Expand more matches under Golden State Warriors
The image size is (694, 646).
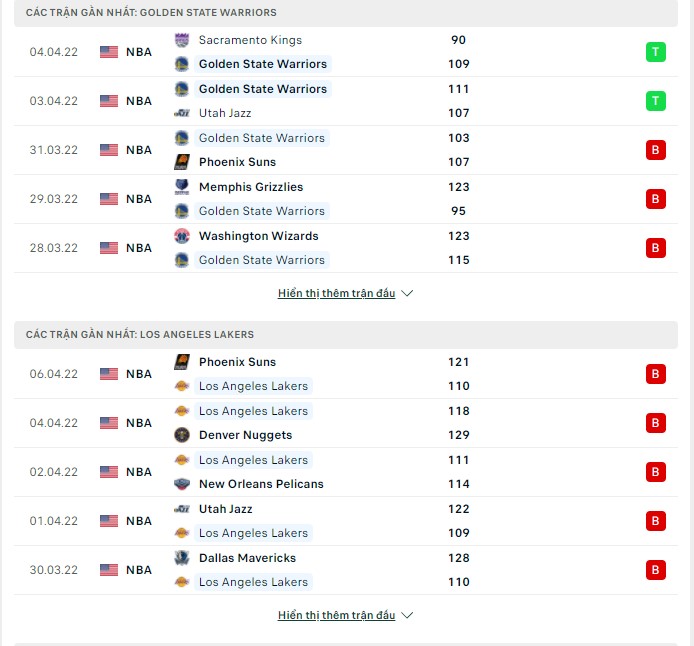click(337, 294)
